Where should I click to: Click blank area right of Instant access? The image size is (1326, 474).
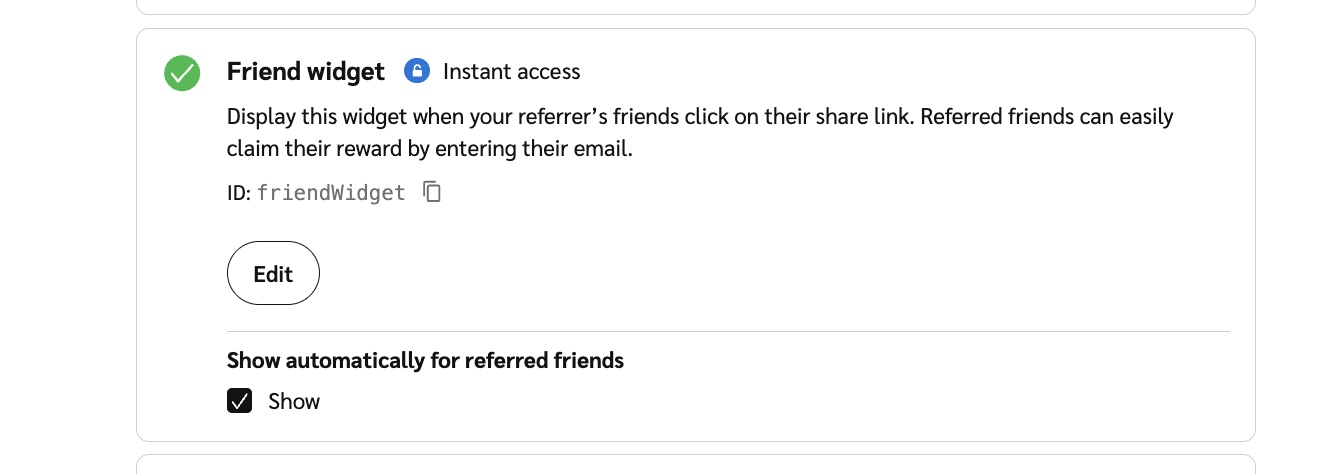(900, 72)
